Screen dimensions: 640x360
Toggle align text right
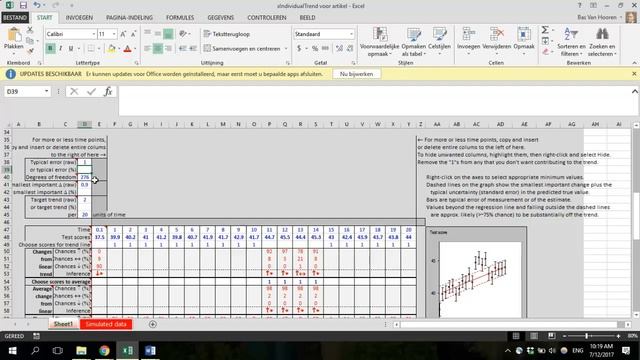168,49
